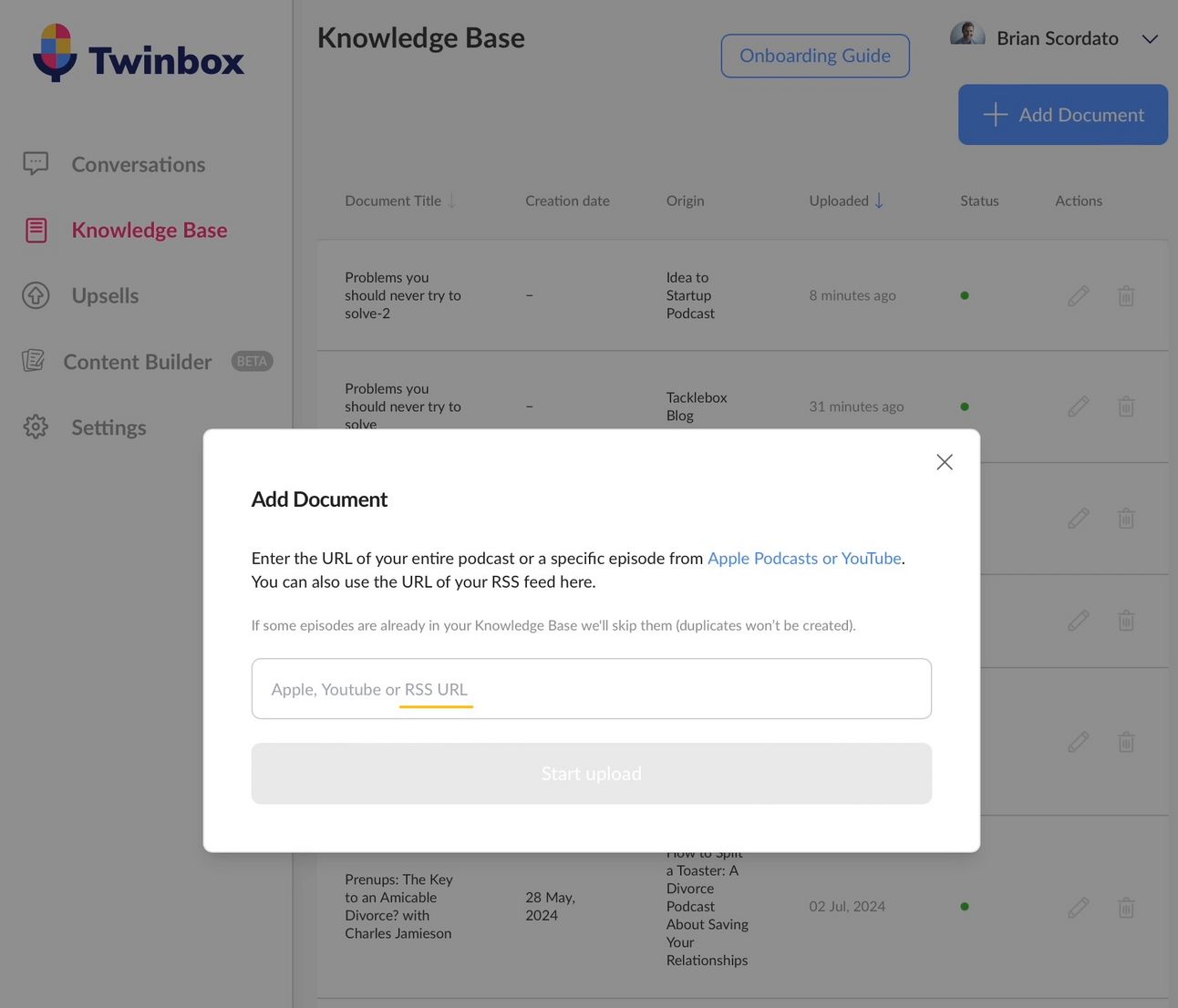This screenshot has height=1008, width=1178.
Task: Go to Knowledge Base in sidebar
Action: [150, 230]
